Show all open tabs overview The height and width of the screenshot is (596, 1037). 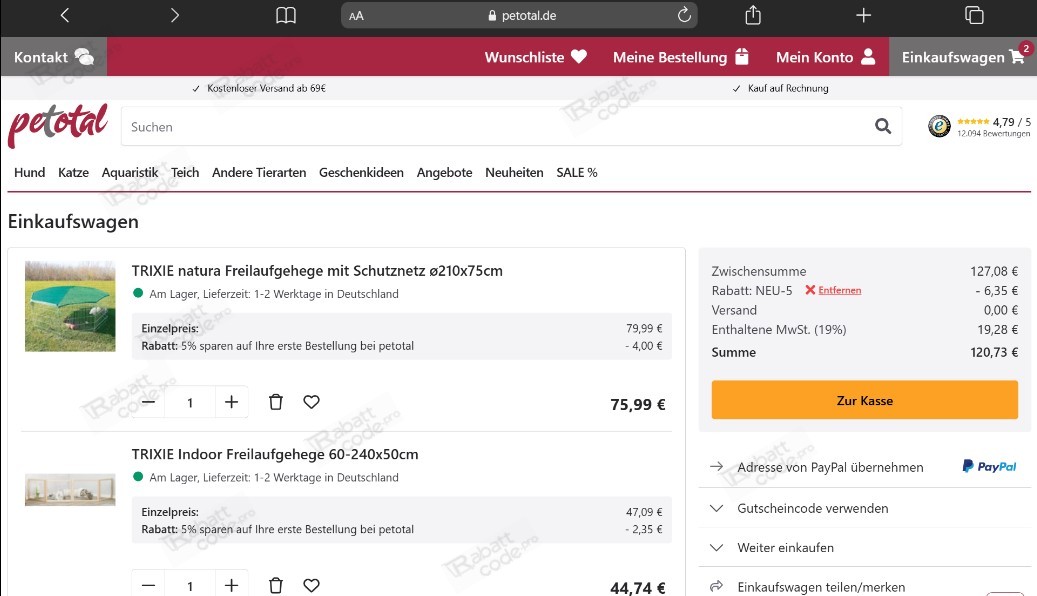[974, 15]
